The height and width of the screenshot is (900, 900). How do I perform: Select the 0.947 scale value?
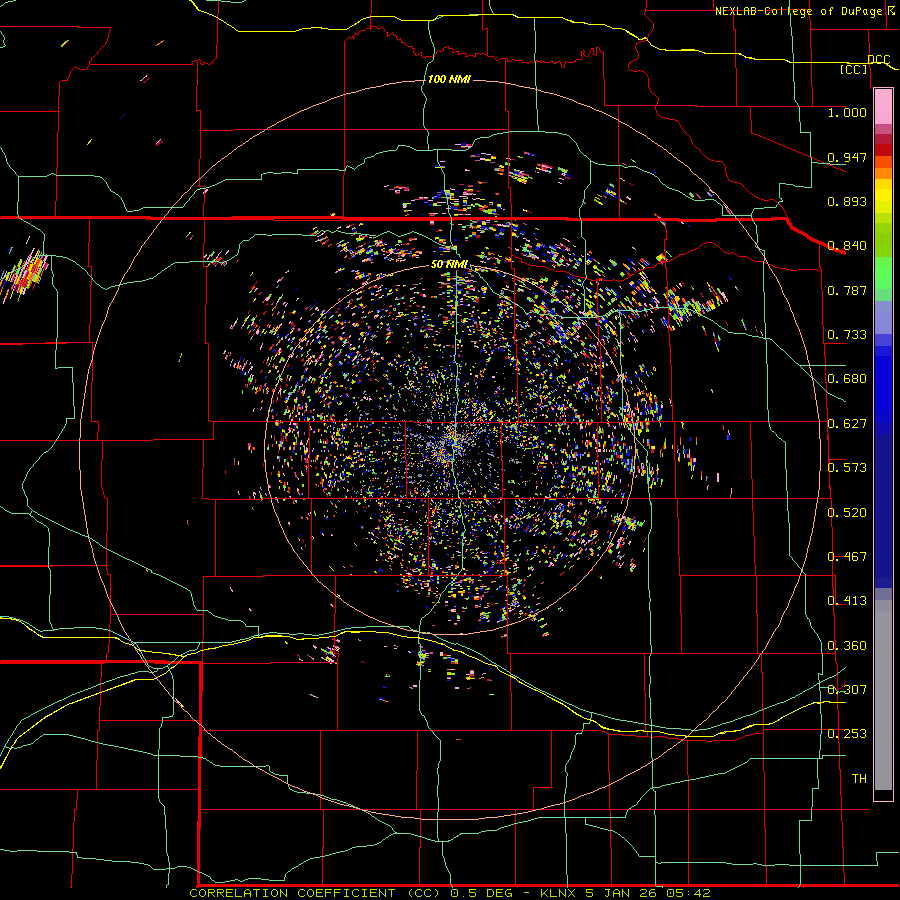coord(847,157)
